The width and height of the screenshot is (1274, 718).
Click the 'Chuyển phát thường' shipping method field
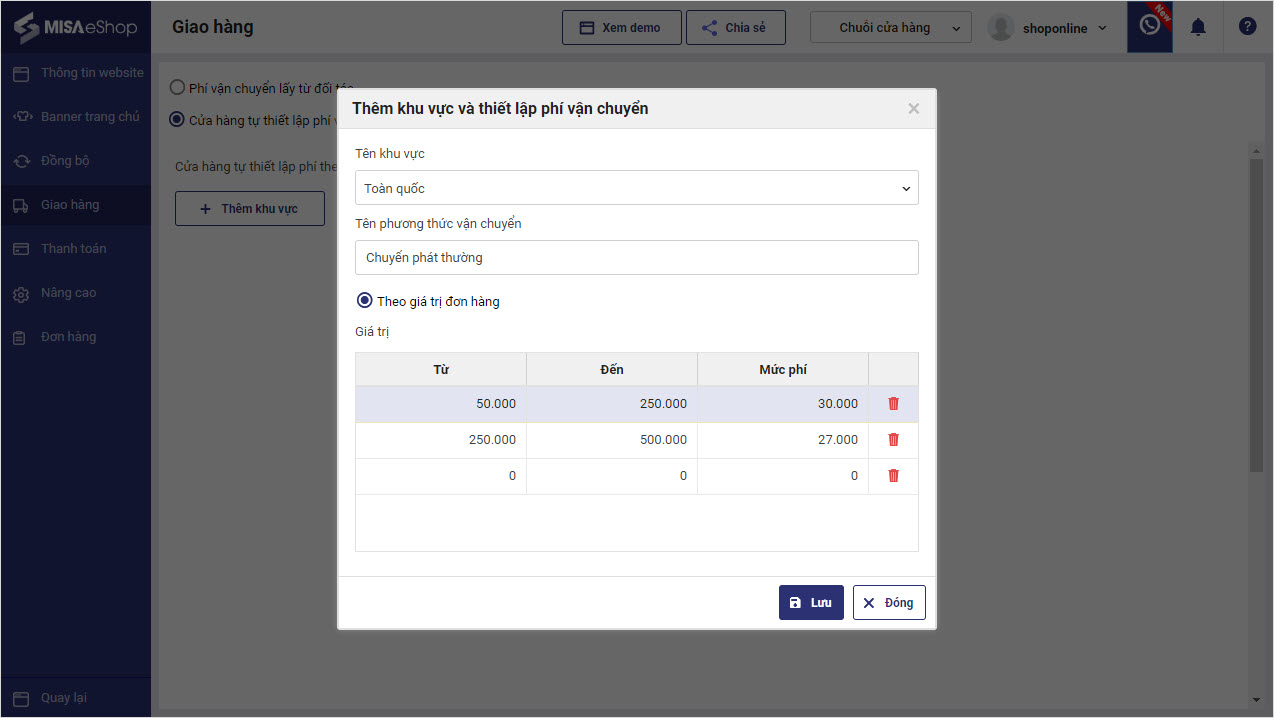click(x=636, y=258)
